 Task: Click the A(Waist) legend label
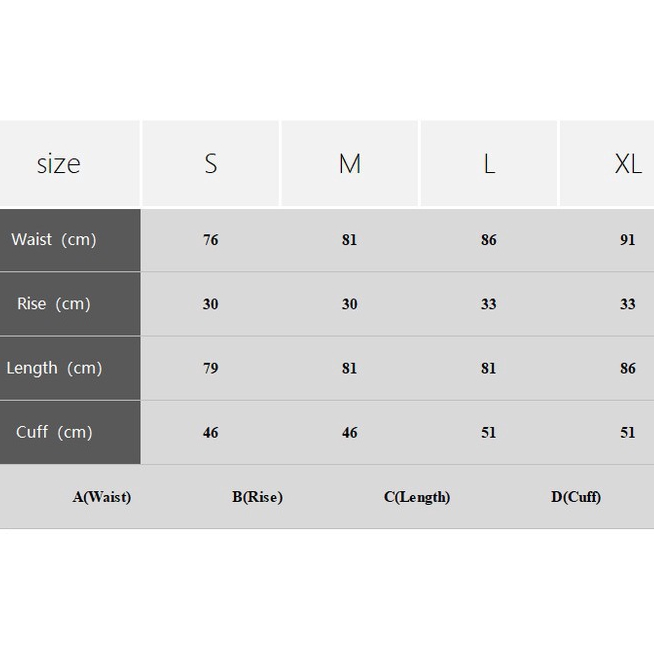coord(102,497)
